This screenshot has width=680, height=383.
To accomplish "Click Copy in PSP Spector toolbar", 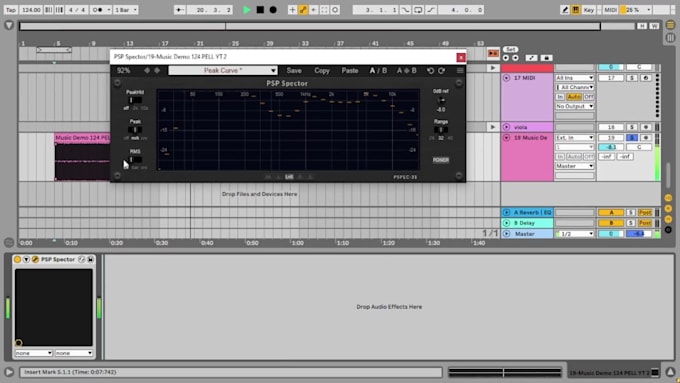I will pos(322,70).
